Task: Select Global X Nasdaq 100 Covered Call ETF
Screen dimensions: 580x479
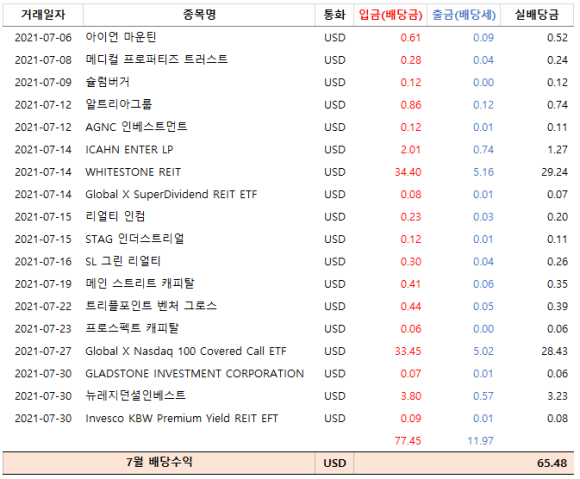Action: tap(186, 351)
